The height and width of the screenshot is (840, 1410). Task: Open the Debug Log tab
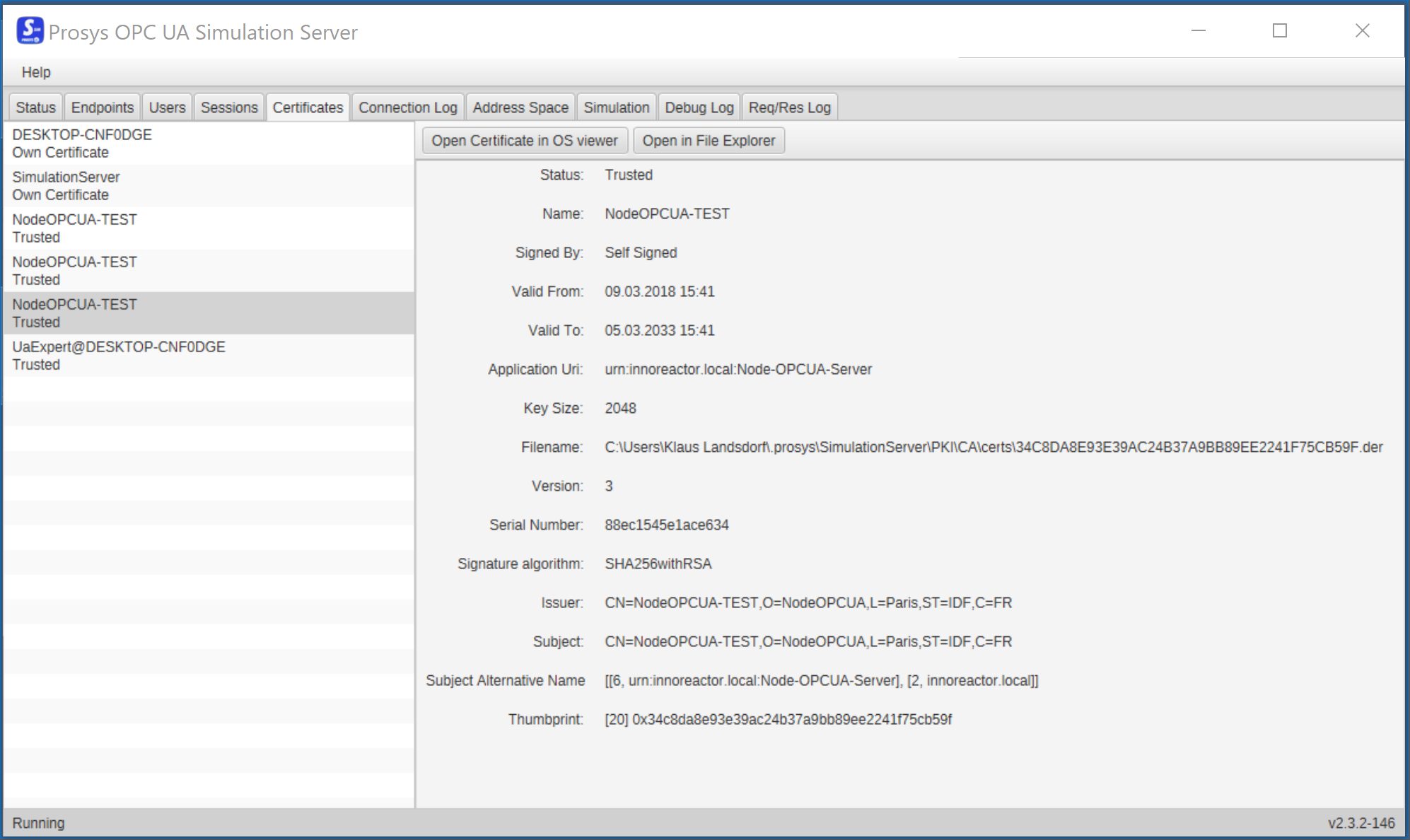[x=699, y=106]
